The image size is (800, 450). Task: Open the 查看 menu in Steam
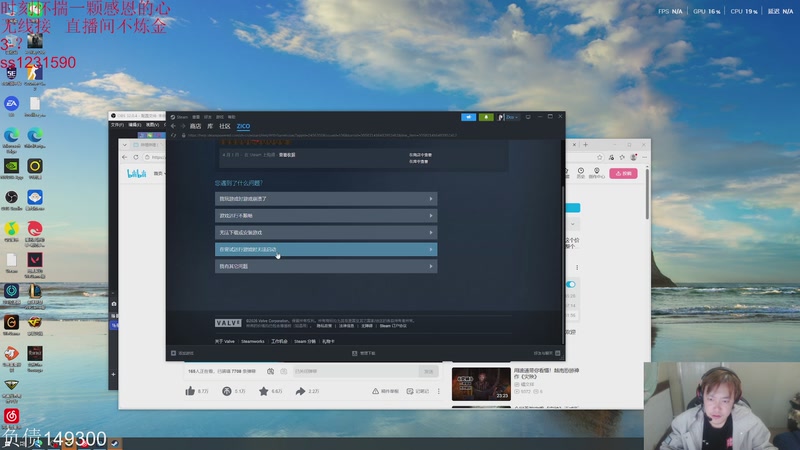[196, 117]
